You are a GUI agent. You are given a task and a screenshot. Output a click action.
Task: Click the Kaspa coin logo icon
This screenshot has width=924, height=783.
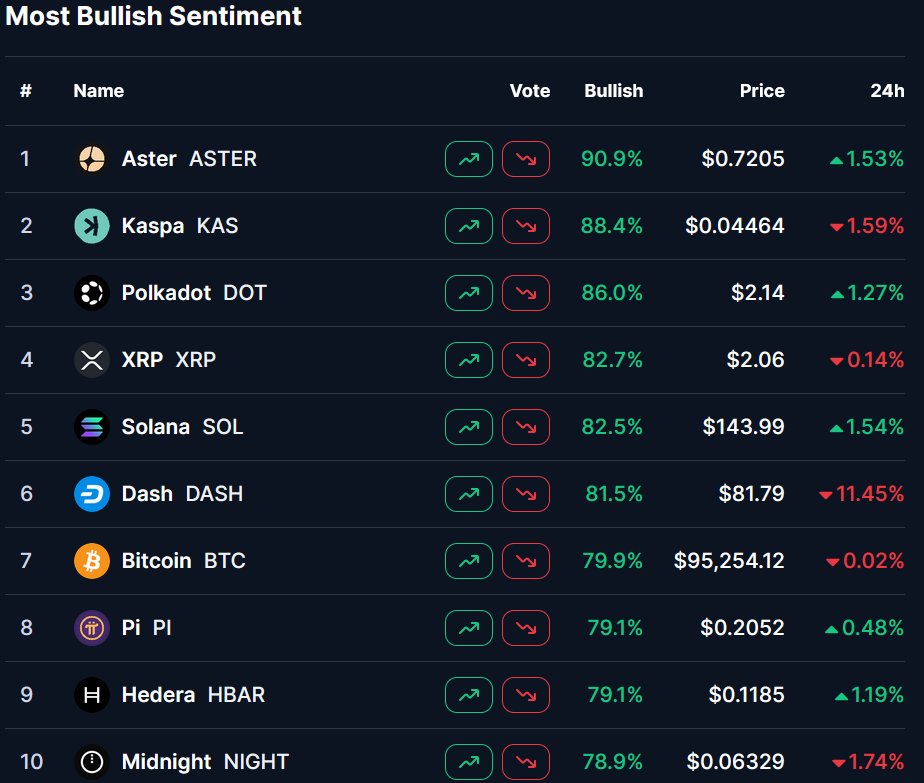pos(92,226)
